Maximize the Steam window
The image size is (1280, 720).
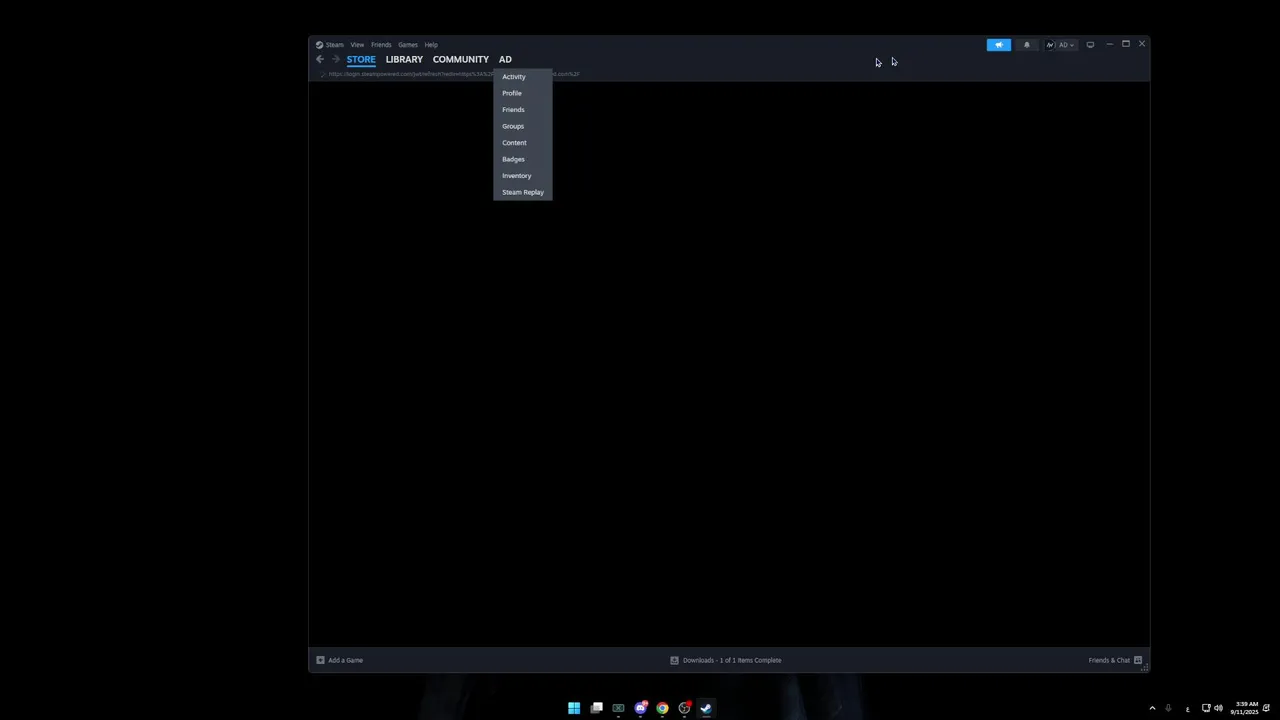[x=1126, y=44]
